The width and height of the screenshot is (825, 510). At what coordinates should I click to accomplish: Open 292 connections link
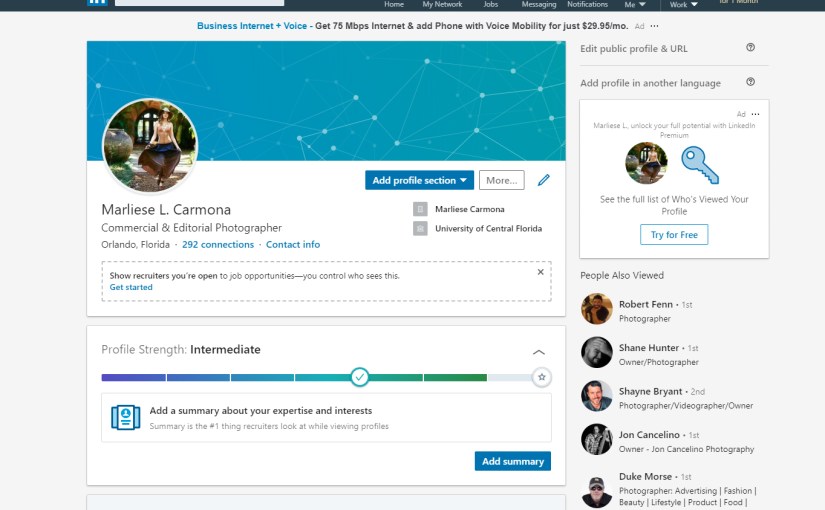[218, 244]
